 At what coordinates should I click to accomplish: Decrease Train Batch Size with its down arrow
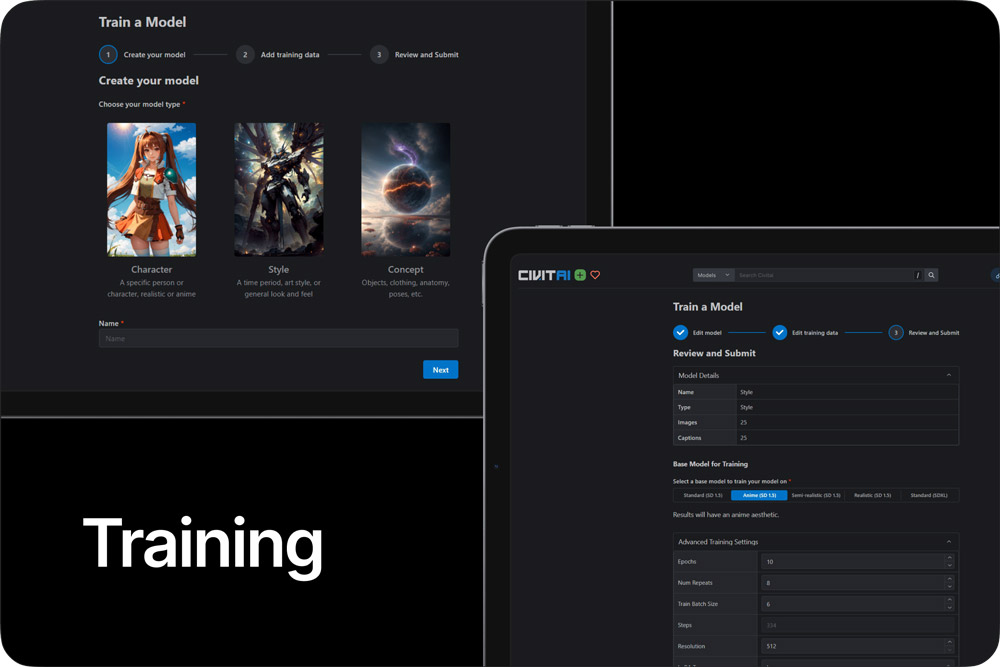coord(950,607)
